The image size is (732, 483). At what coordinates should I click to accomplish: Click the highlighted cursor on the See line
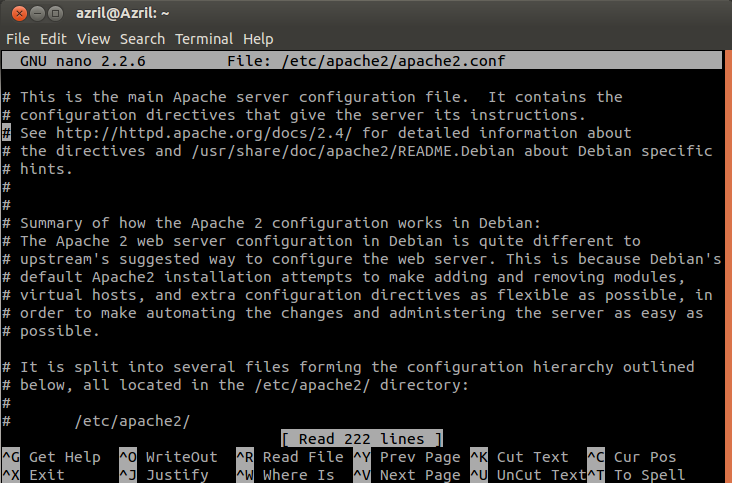[6, 133]
